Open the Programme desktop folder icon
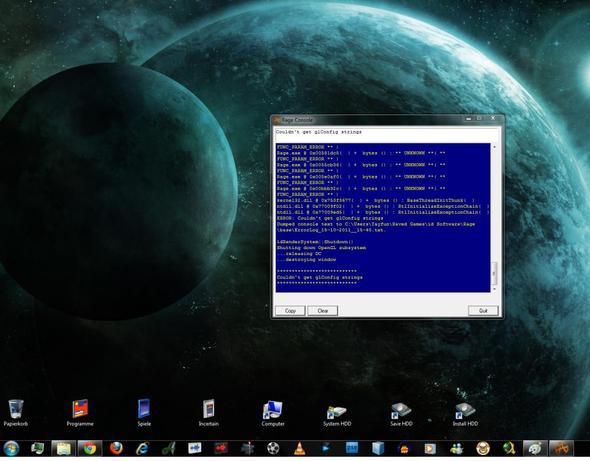590x461 pixels. click(80, 412)
